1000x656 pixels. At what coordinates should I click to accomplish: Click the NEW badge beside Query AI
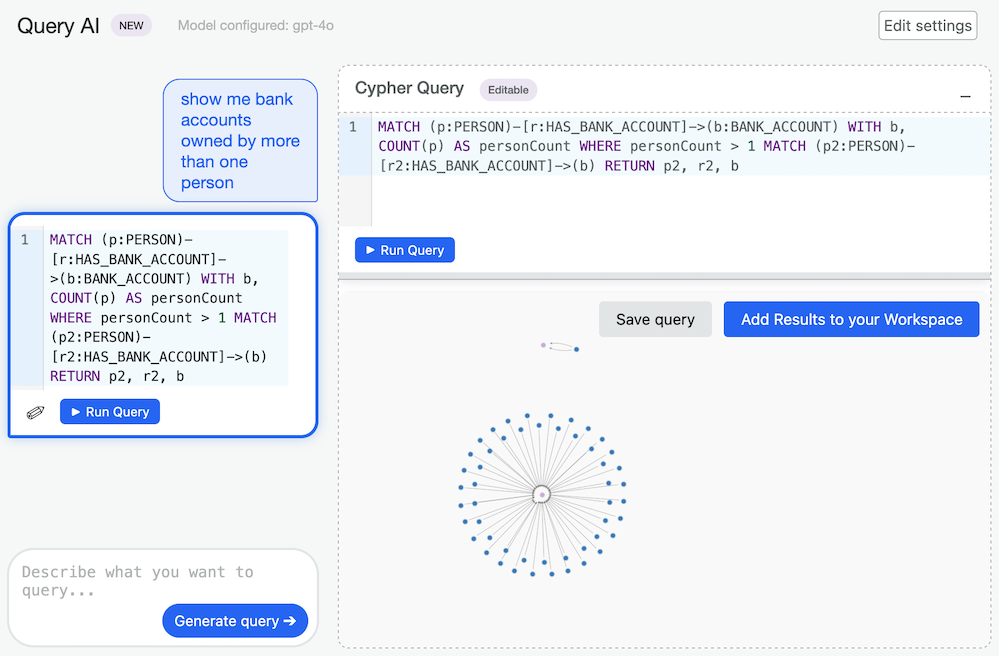coord(131,25)
